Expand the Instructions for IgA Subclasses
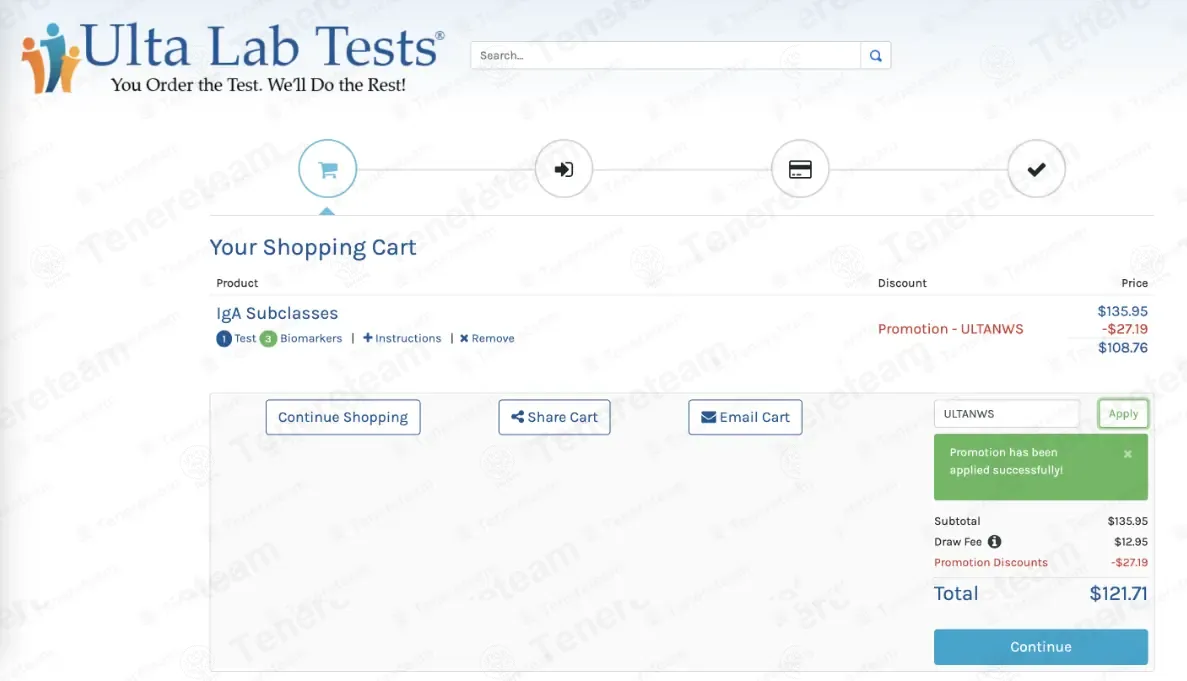Viewport: 1187px width, 681px height. point(402,339)
